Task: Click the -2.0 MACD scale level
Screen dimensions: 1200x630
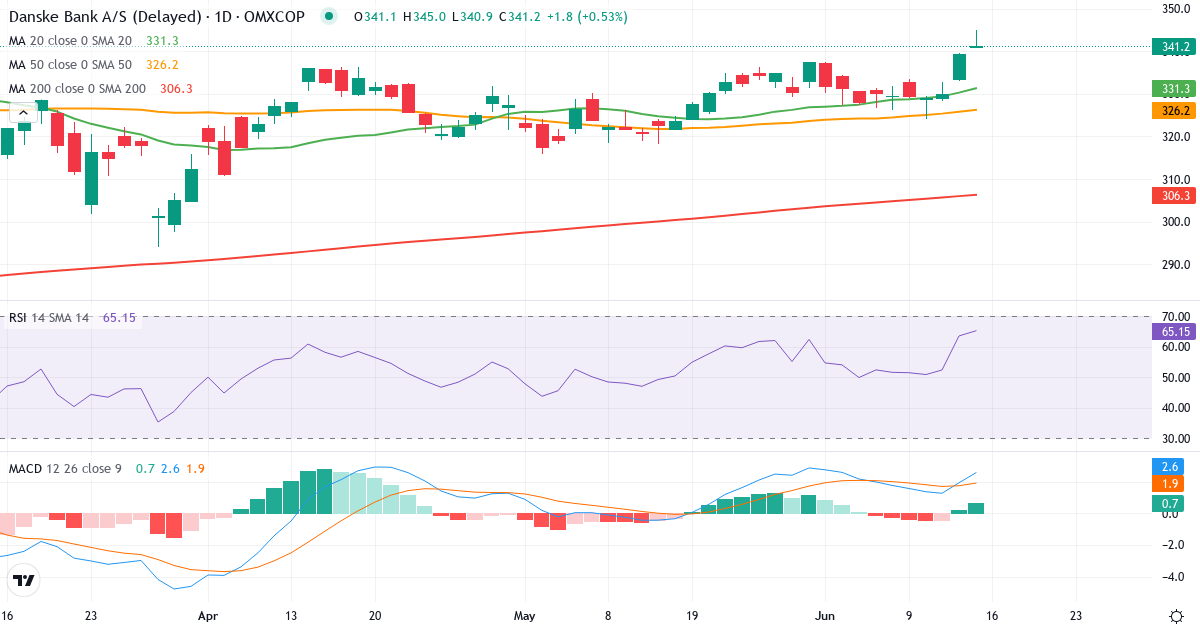Action: pyautogui.click(x=1175, y=545)
